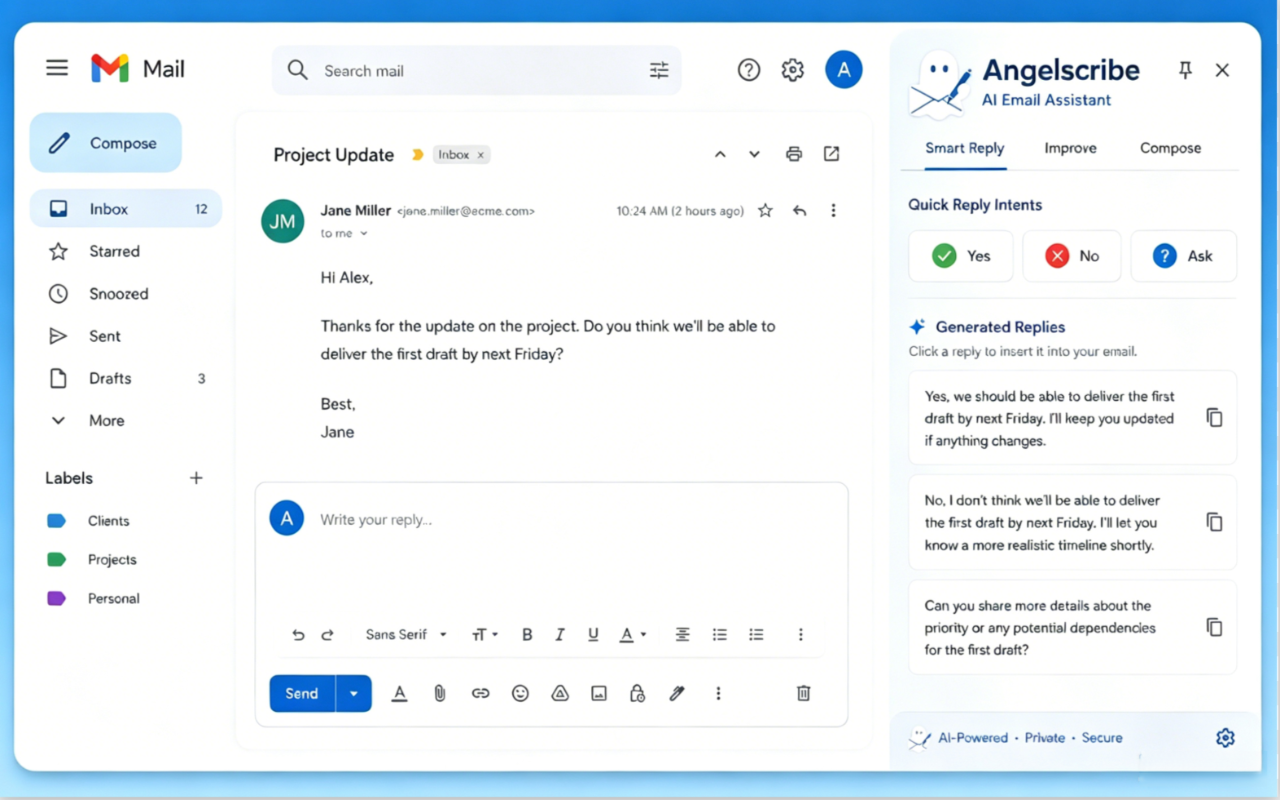This screenshot has height=800, width=1280.
Task: Insert a photo
Action: (x=599, y=693)
